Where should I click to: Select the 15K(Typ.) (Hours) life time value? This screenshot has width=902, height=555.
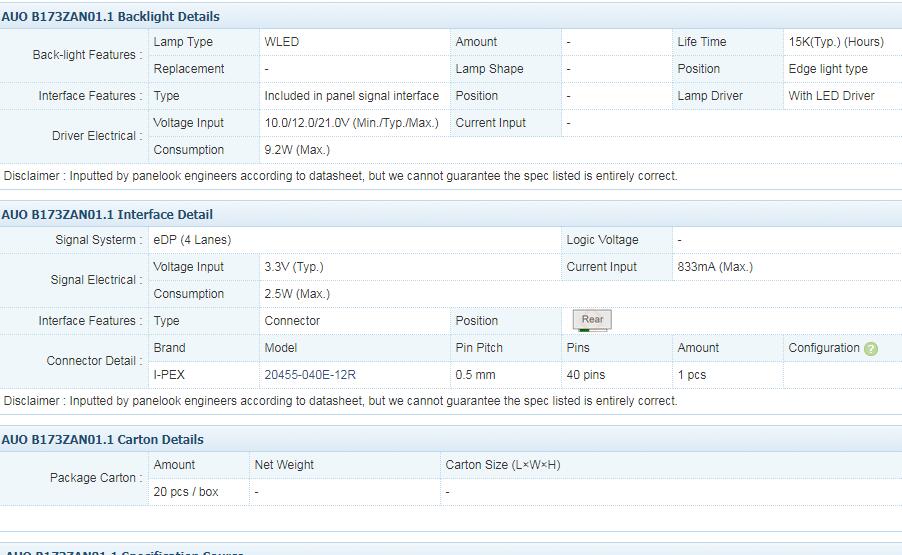click(x=836, y=42)
